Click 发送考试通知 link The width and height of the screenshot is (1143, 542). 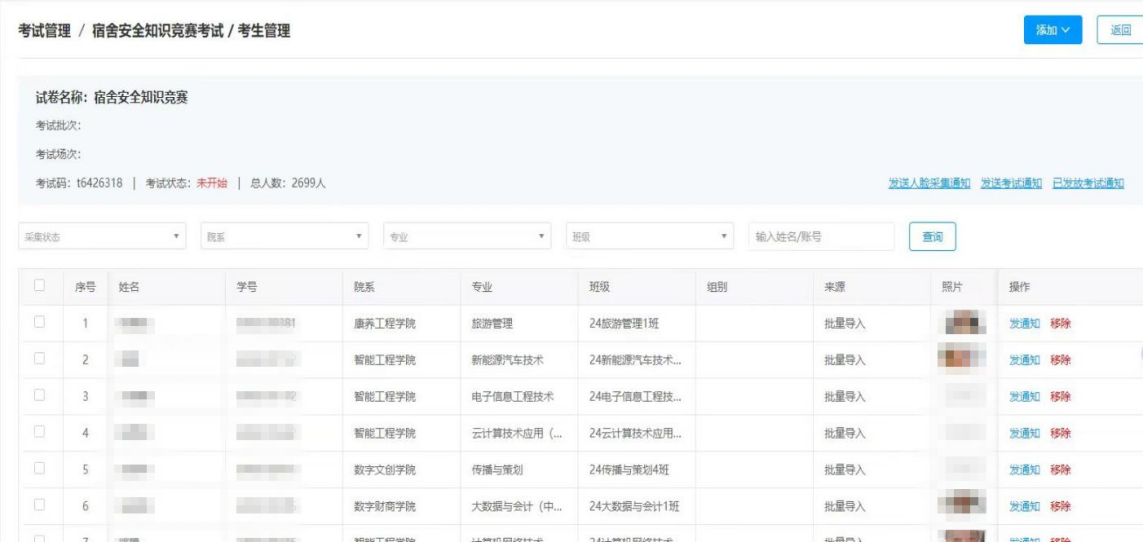coord(1011,183)
